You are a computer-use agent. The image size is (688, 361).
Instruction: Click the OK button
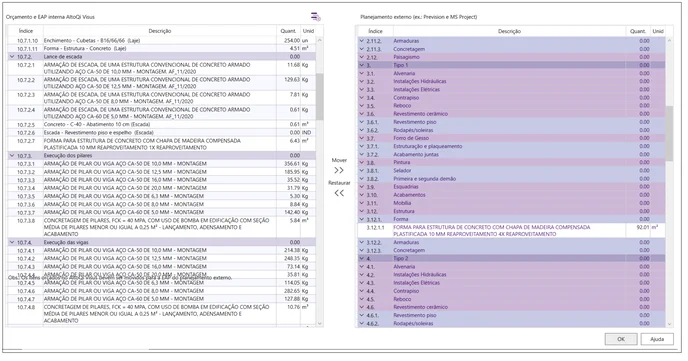(x=621, y=339)
